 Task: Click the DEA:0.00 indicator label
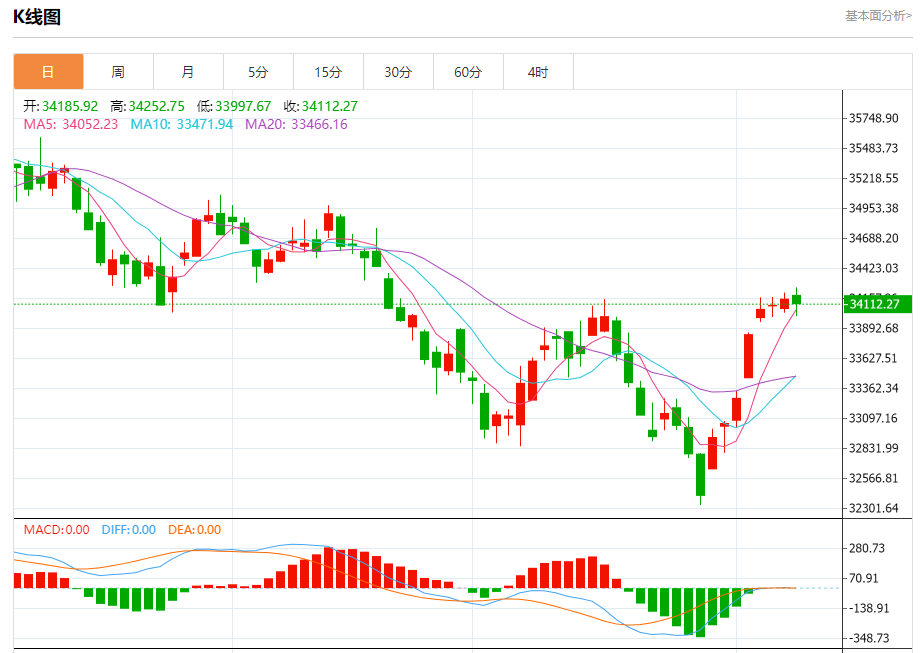coord(195,530)
